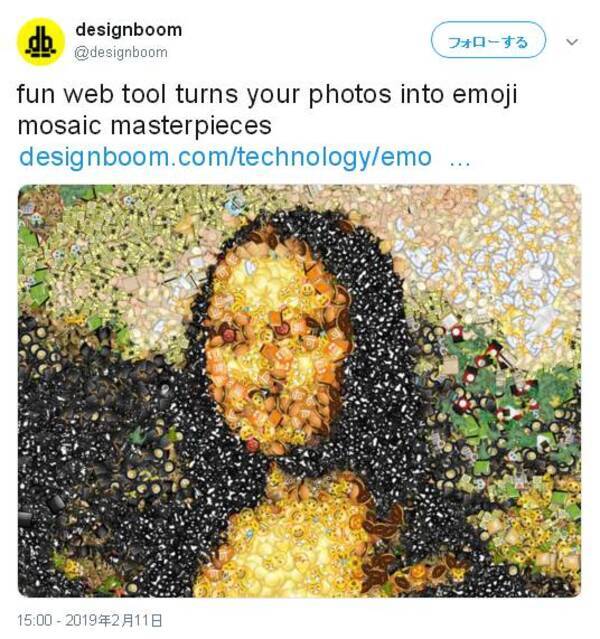Open the designboom.com/technology/emo link
Image resolution: width=600 pixels, height=639 pixels.
[225, 157]
